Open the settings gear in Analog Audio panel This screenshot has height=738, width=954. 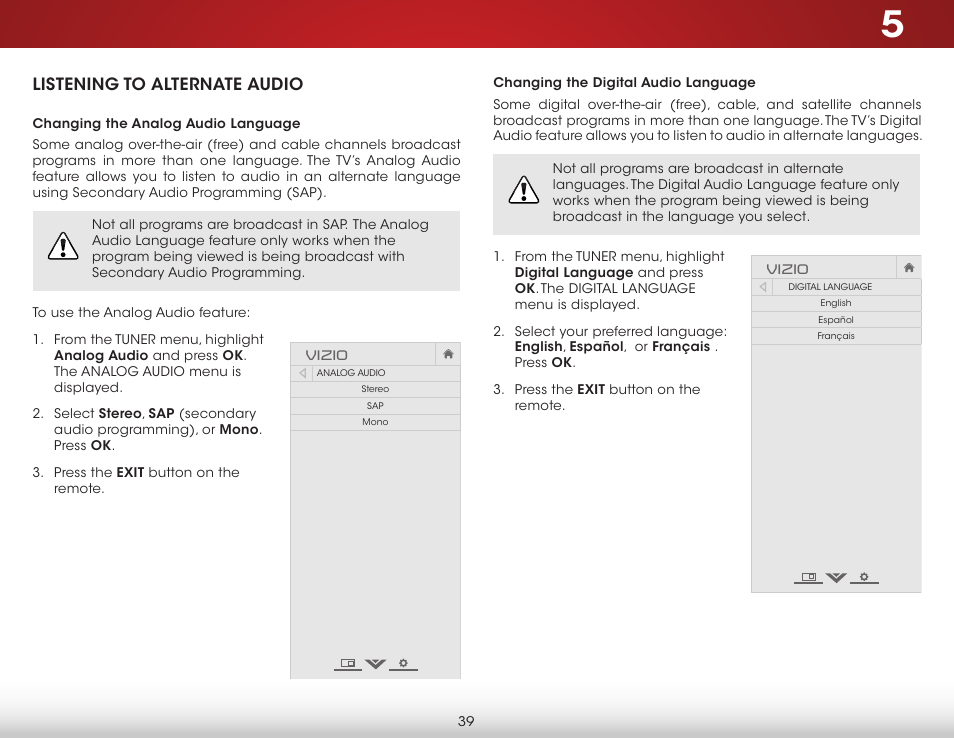(403, 663)
